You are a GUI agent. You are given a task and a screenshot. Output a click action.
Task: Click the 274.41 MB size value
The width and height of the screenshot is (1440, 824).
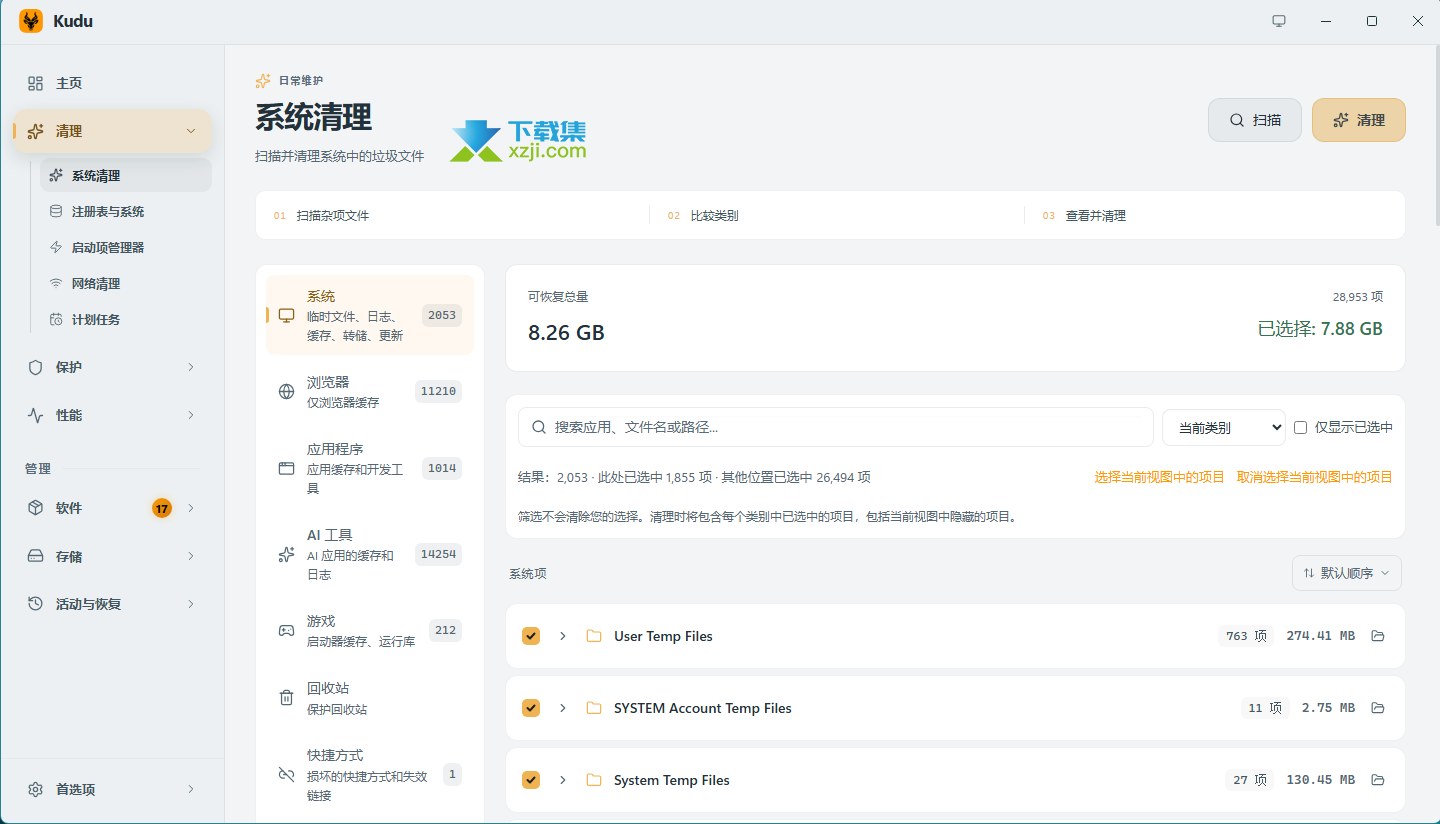pyautogui.click(x=1321, y=636)
